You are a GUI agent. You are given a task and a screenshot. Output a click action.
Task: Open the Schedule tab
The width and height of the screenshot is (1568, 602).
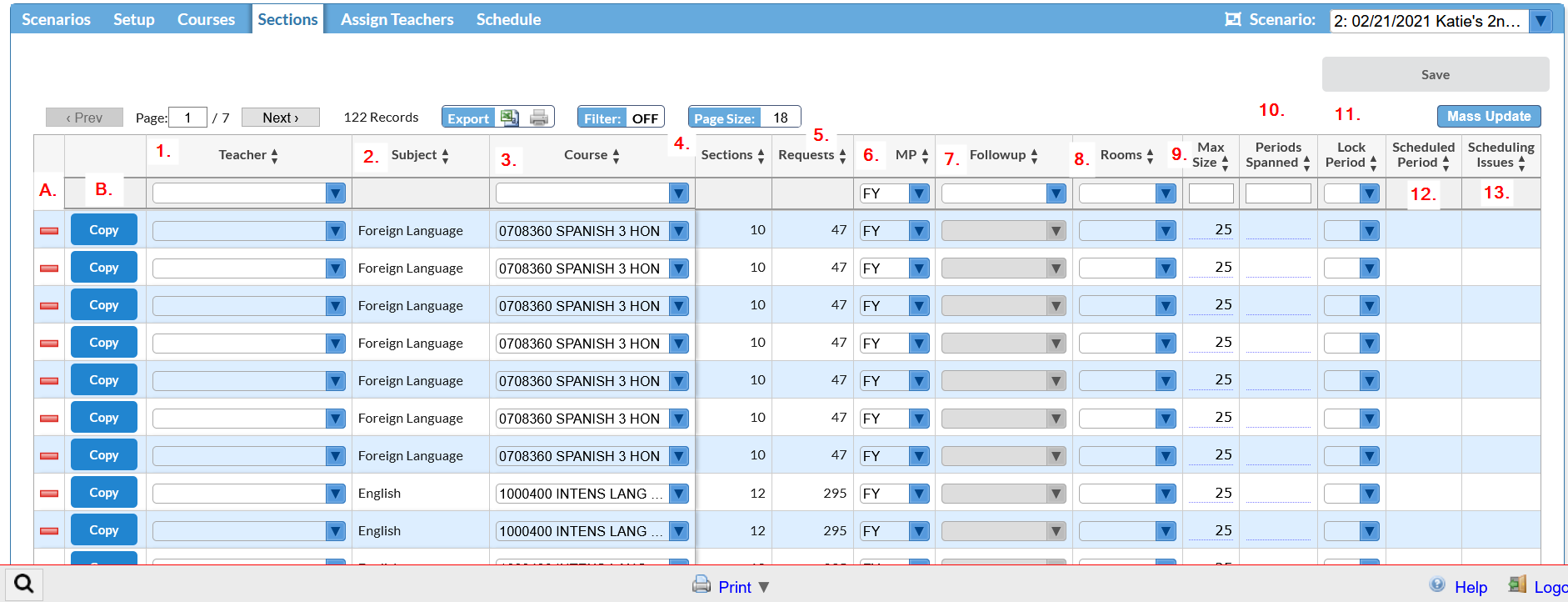point(508,19)
